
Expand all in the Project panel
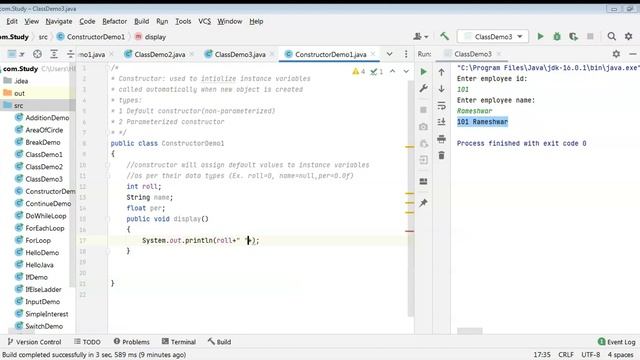(x=54, y=54)
